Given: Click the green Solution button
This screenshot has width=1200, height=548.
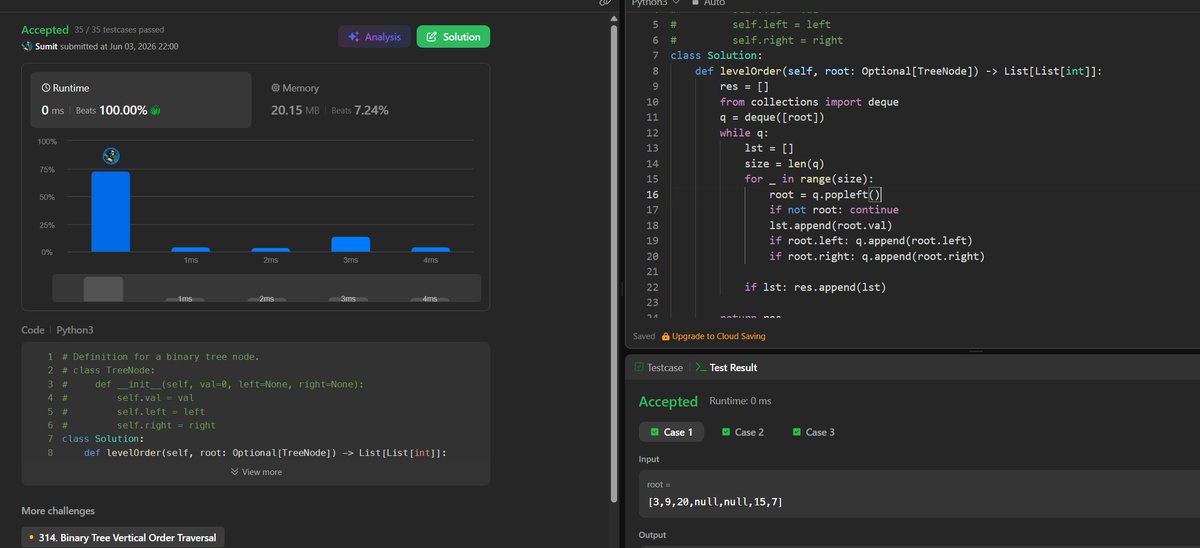Looking at the screenshot, I should (453, 37).
